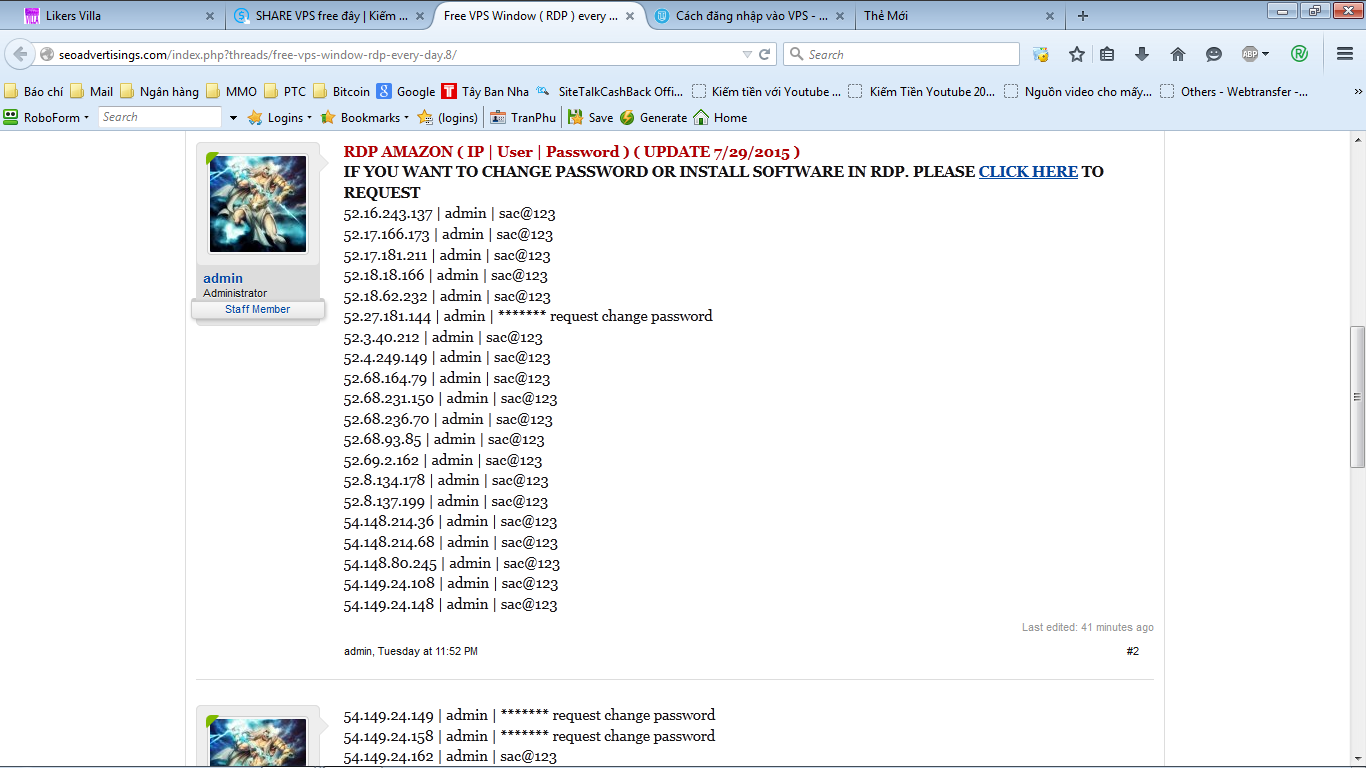Open admin's avatar in post #2
This screenshot has height=768, width=1366.
click(x=258, y=204)
